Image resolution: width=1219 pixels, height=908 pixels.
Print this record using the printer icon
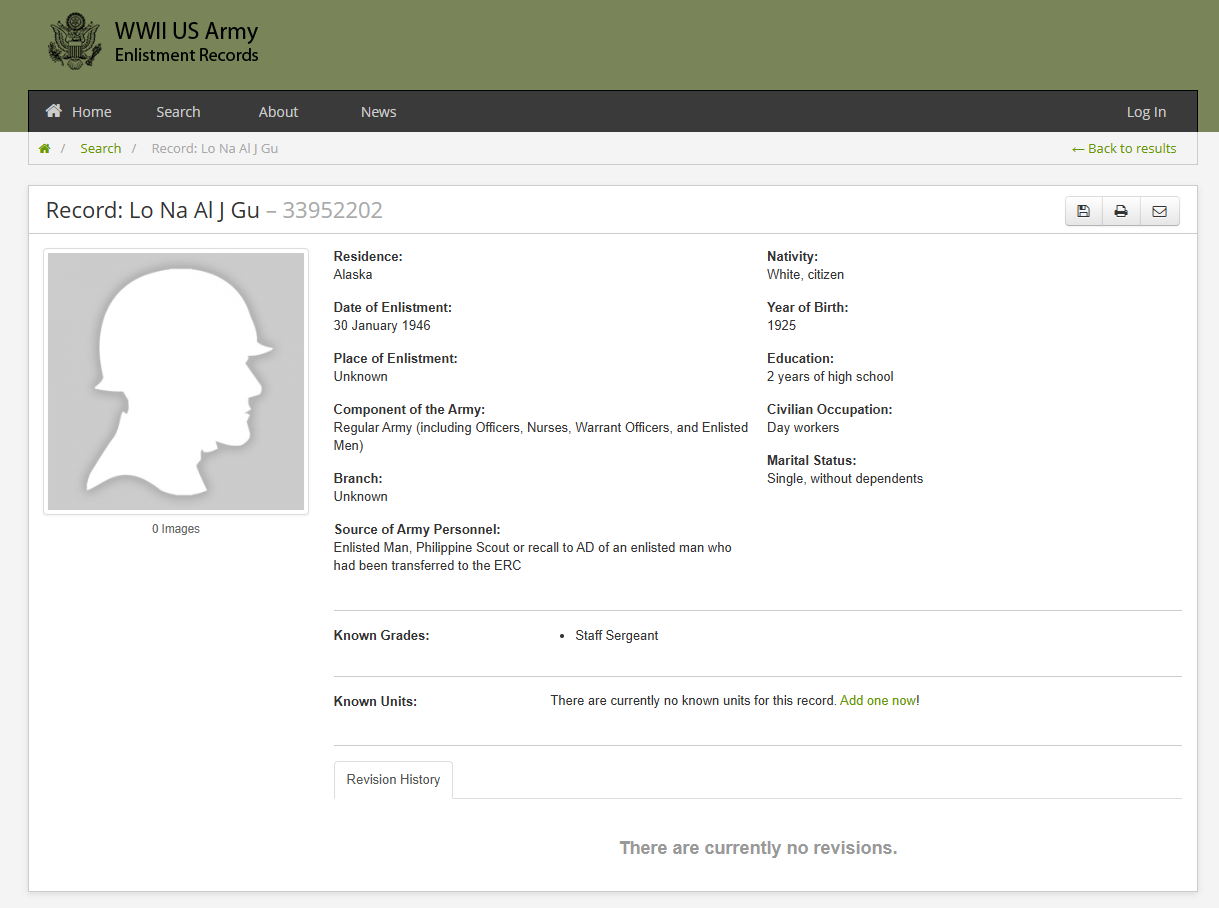(x=1121, y=211)
